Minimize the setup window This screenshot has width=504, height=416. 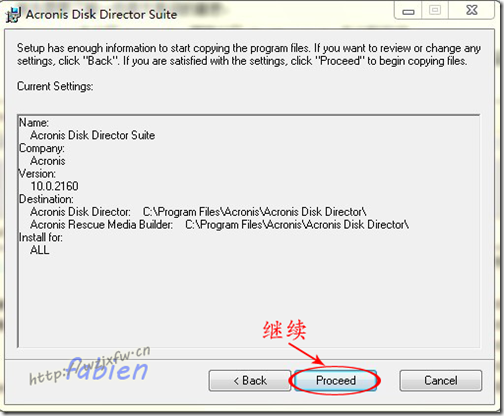tap(408, 12)
